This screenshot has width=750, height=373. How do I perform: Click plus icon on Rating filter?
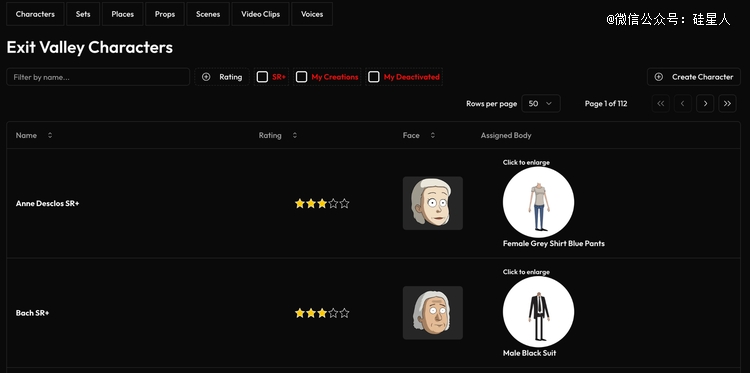point(206,77)
